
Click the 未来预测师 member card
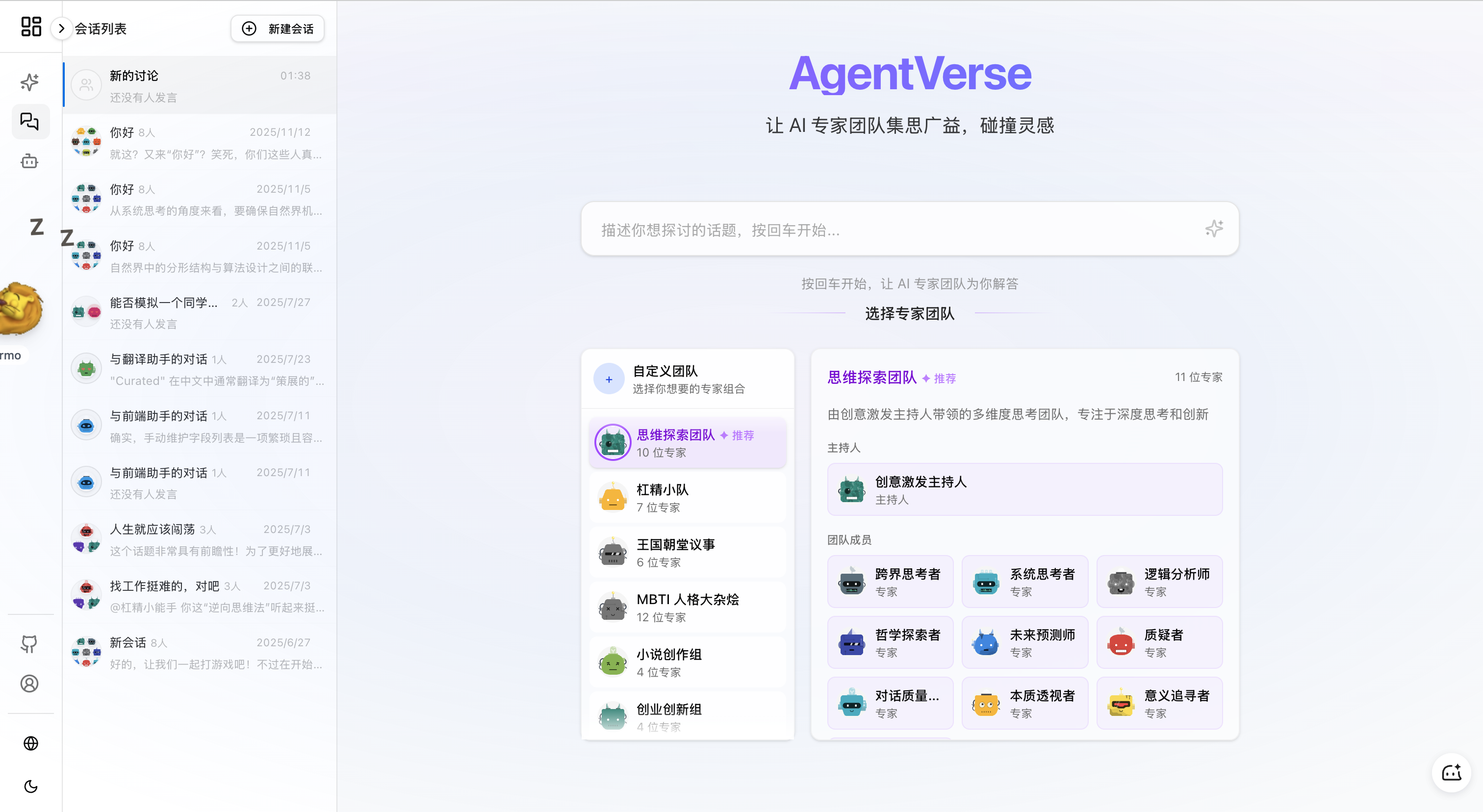point(1025,642)
